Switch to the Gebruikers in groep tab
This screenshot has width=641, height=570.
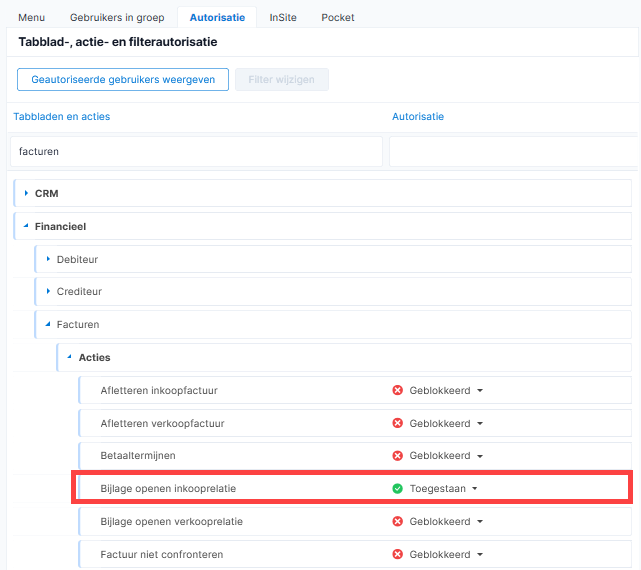[117, 18]
